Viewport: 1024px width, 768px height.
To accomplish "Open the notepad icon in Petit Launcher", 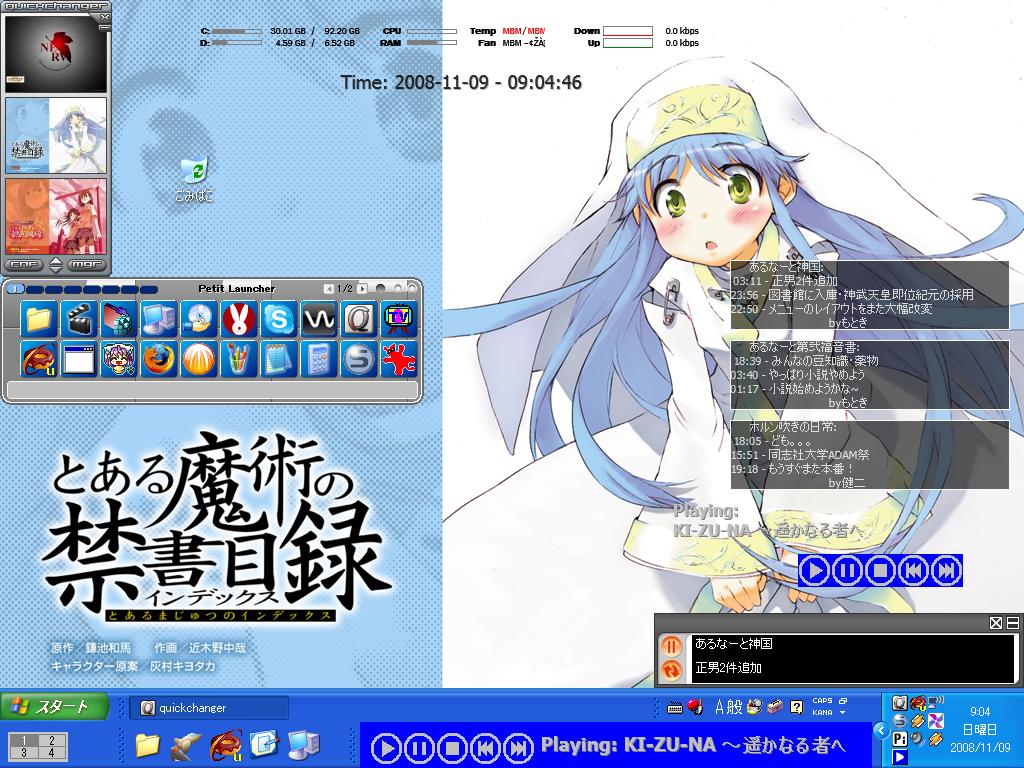I will pyautogui.click(x=279, y=359).
